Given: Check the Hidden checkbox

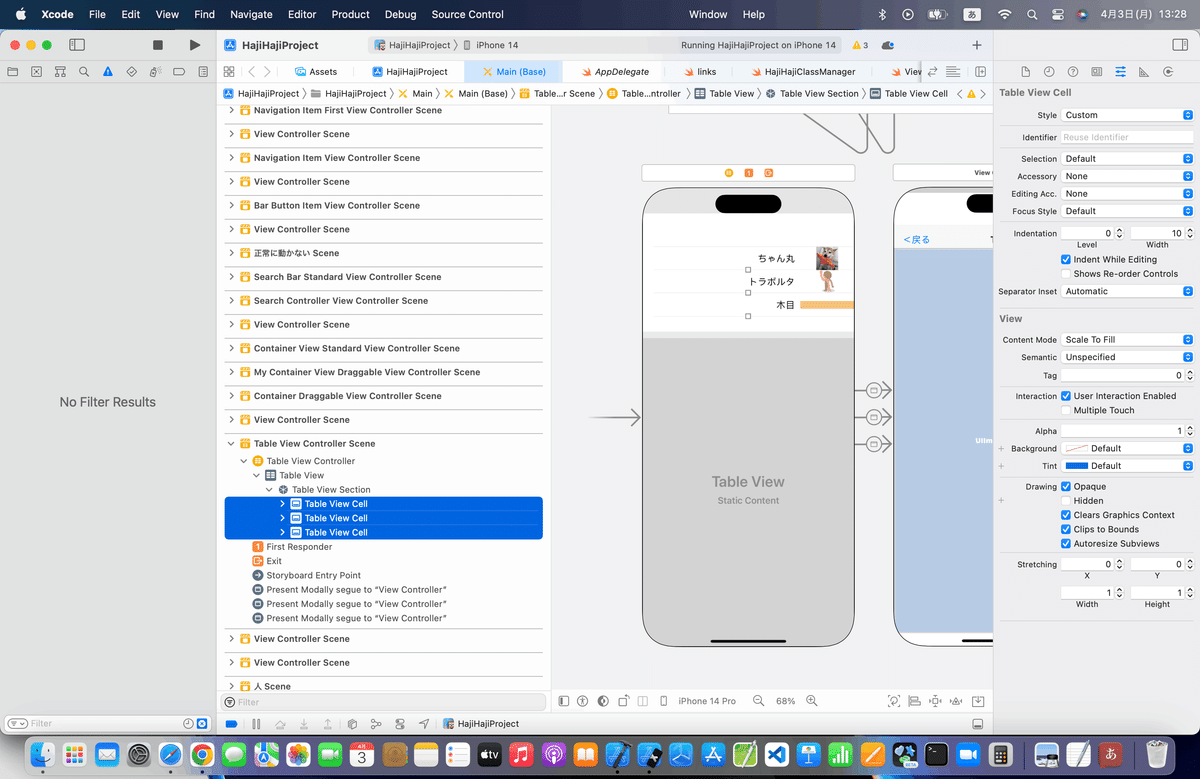Looking at the screenshot, I should [x=1066, y=501].
